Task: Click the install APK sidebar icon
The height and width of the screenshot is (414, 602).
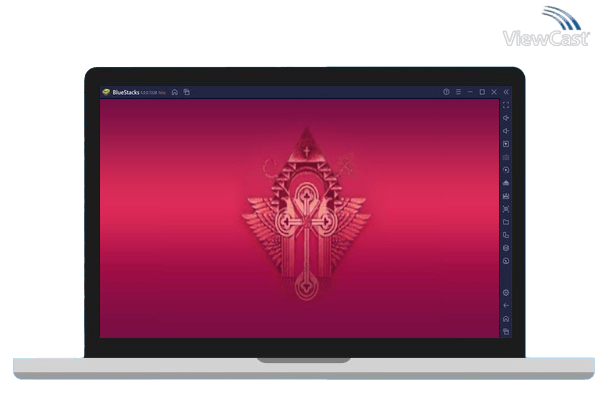Action: (x=506, y=183)
